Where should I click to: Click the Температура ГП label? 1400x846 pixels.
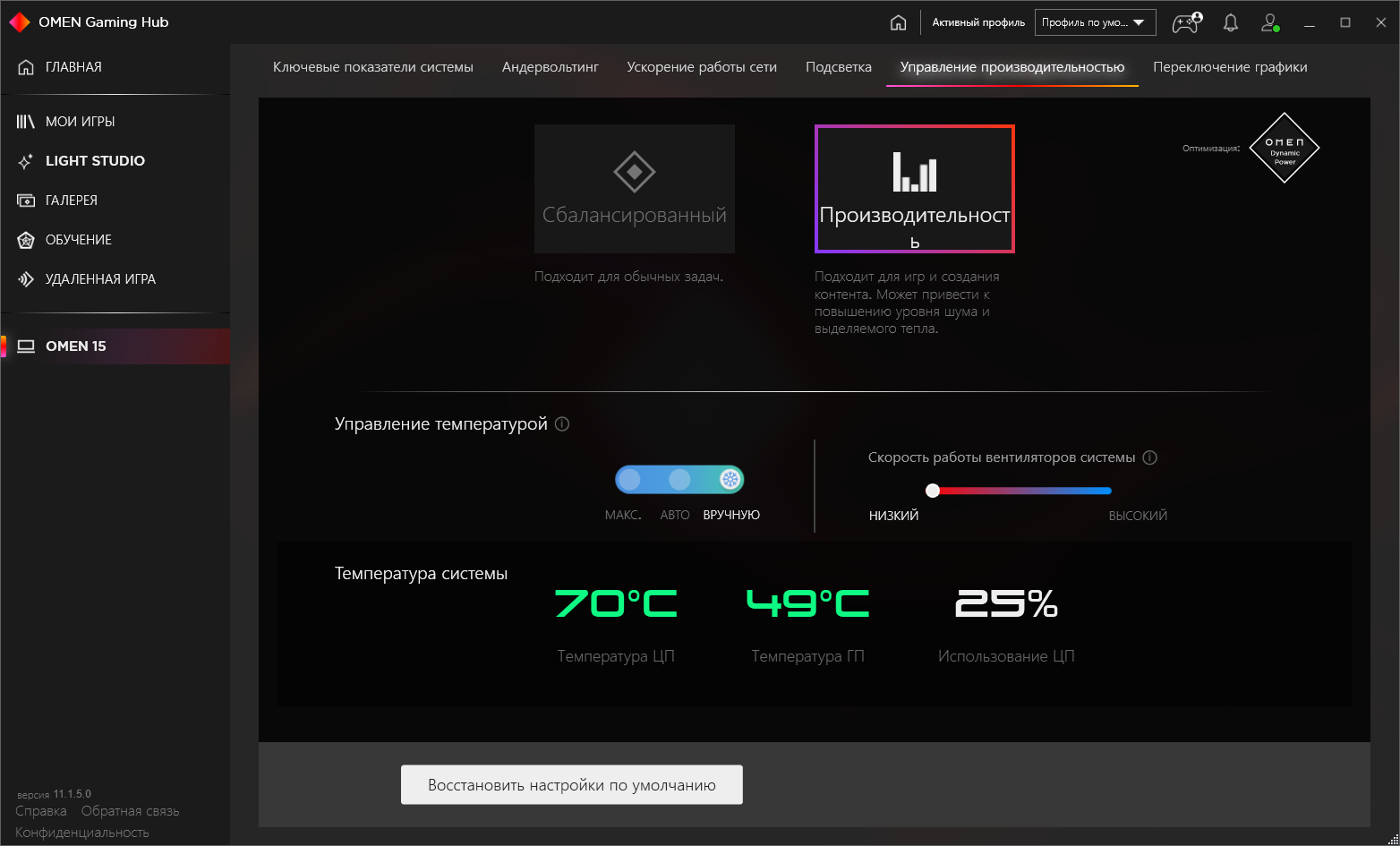pos(808,656)
